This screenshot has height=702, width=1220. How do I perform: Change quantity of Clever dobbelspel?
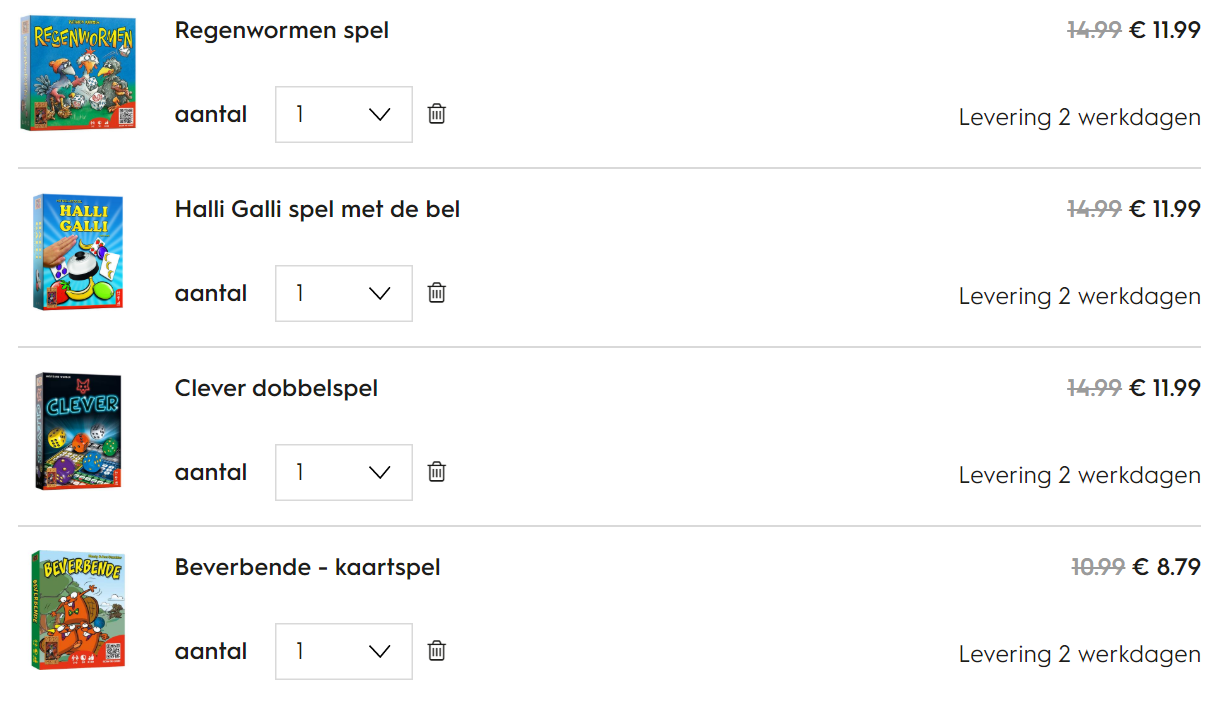tap(344, 473)
